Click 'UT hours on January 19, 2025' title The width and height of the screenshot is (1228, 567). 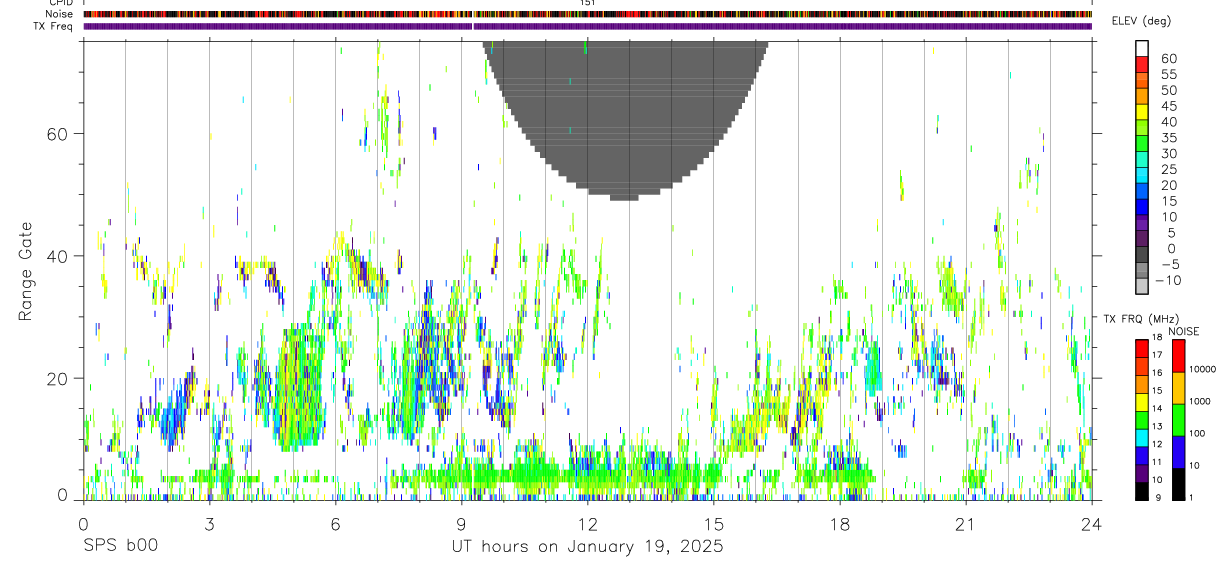588,547
